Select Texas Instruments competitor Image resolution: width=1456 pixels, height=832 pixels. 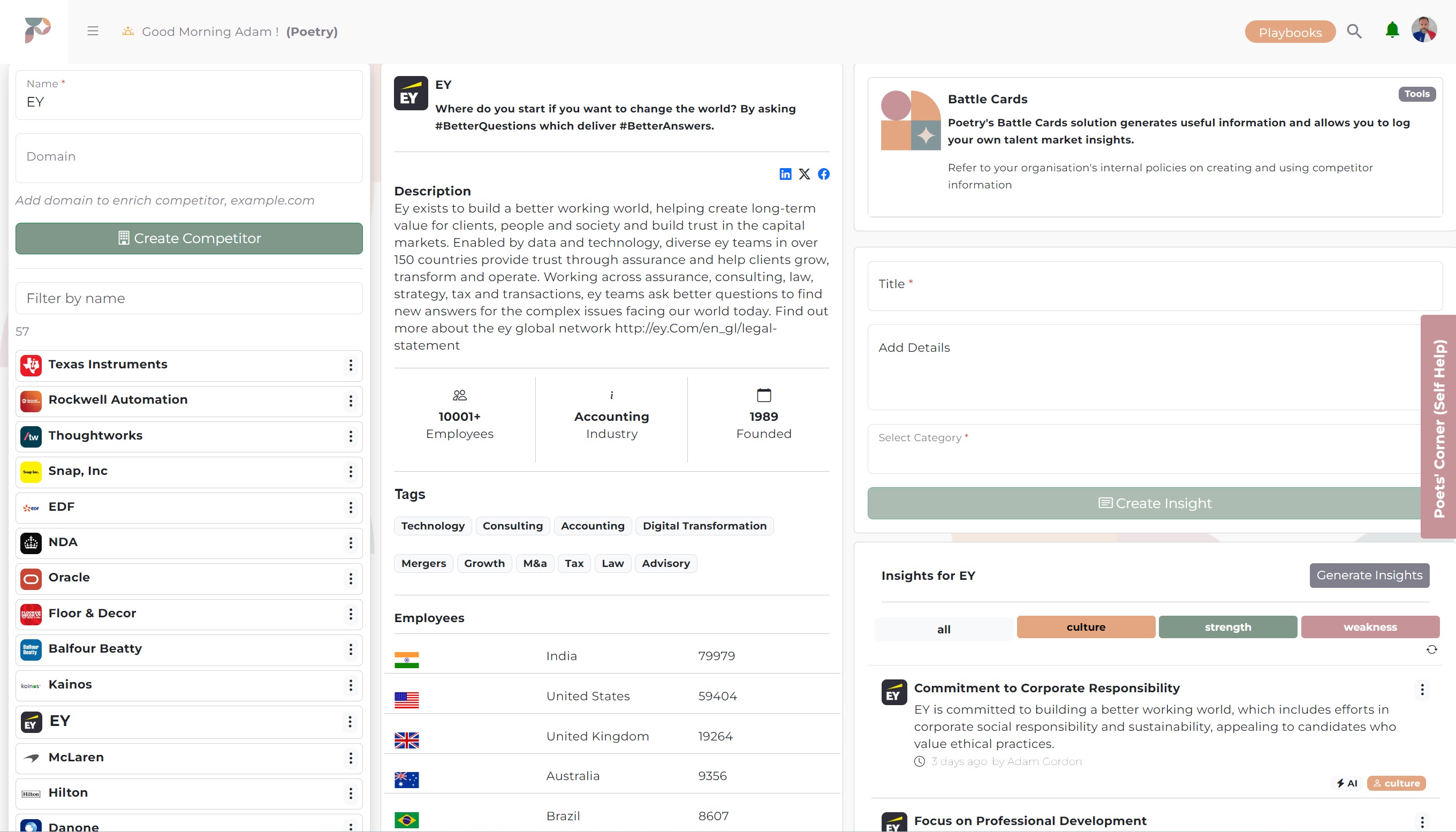pos(189,366)
